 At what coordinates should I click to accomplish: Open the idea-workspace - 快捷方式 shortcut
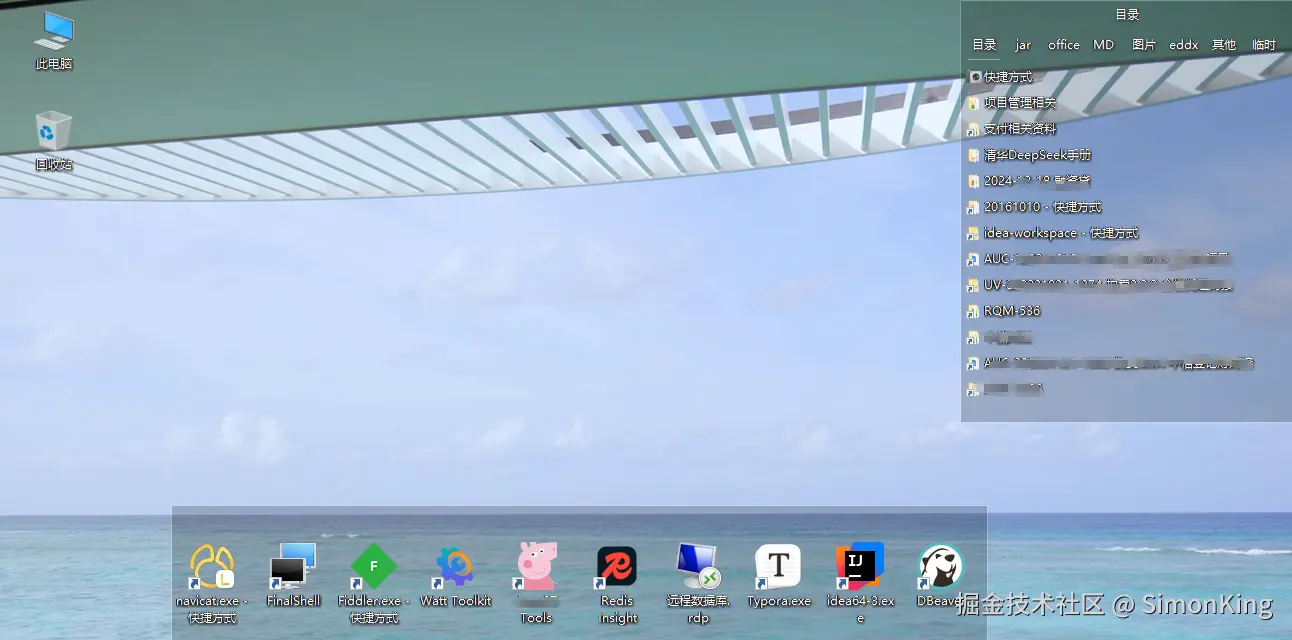[1053, 233]
